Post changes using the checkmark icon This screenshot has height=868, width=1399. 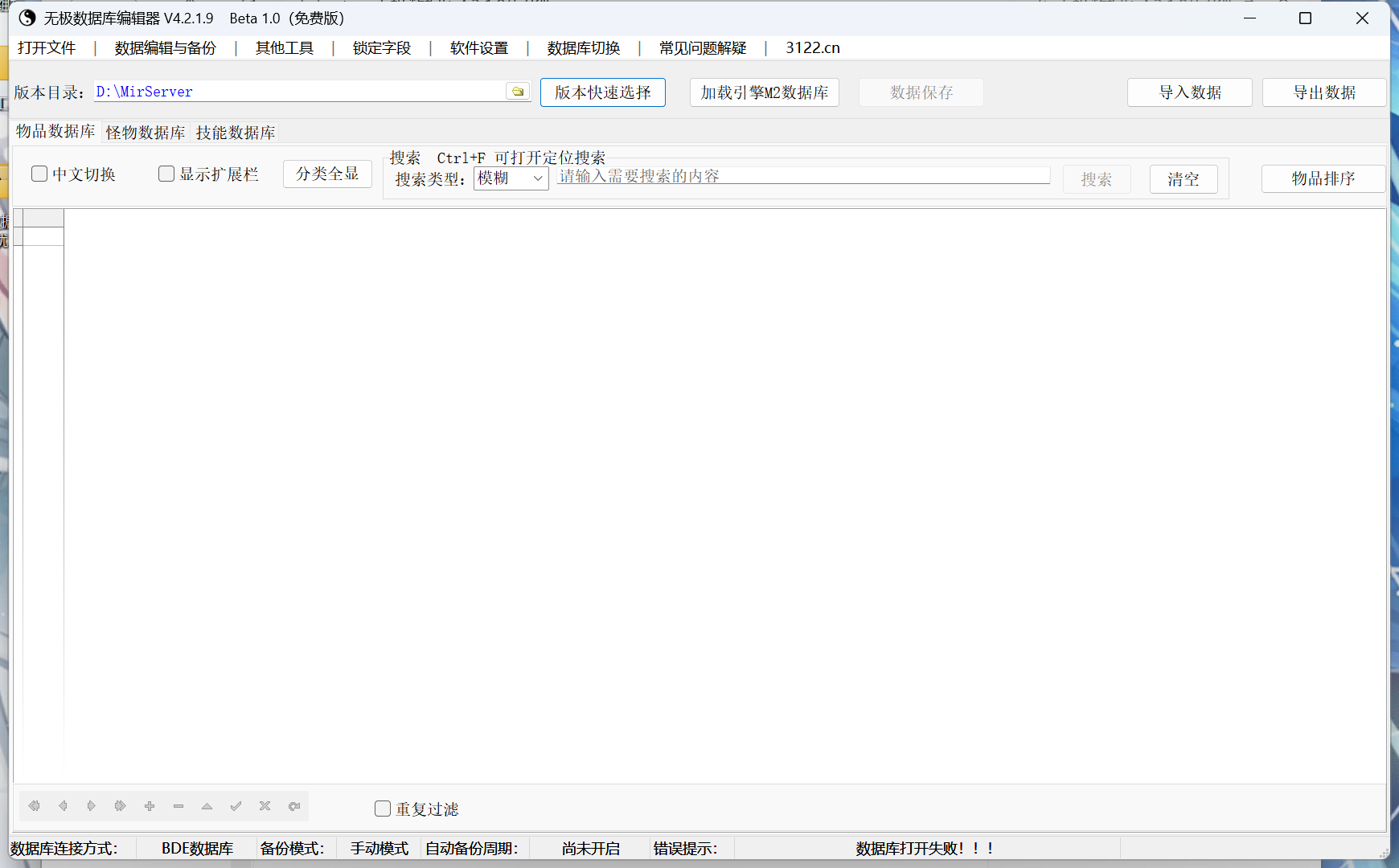coord(236,806)
